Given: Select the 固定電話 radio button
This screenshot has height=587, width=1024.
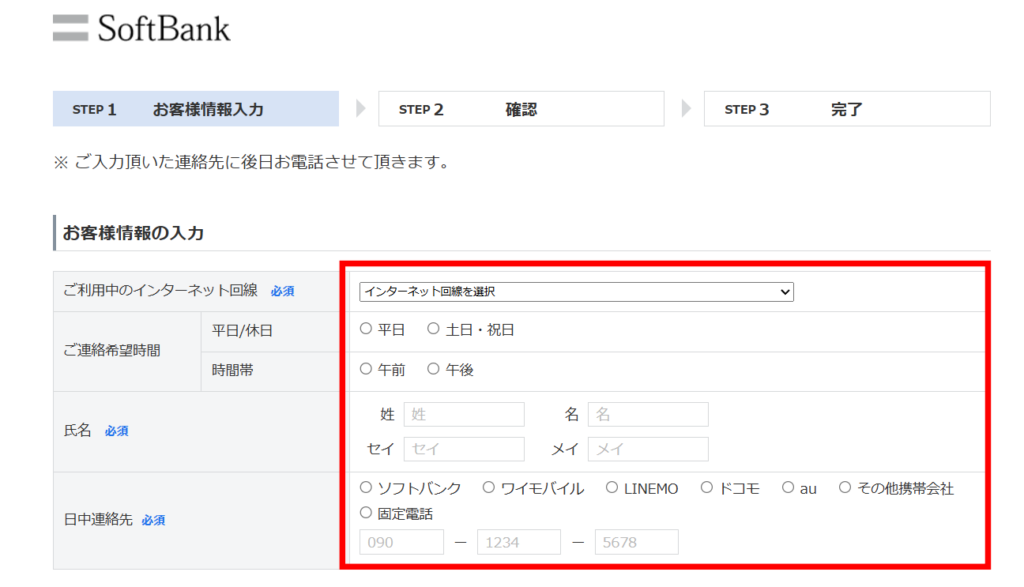Looking at the screenshot, I should tap(366, 513).
